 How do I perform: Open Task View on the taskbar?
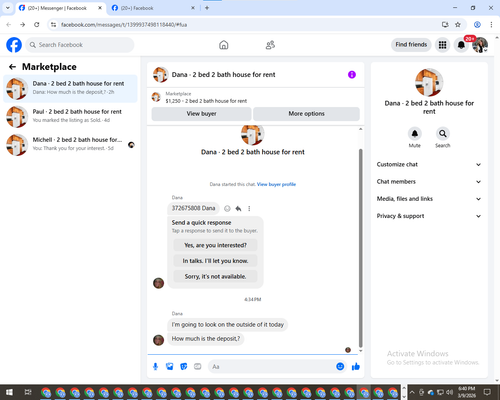(x=28, y=392)
